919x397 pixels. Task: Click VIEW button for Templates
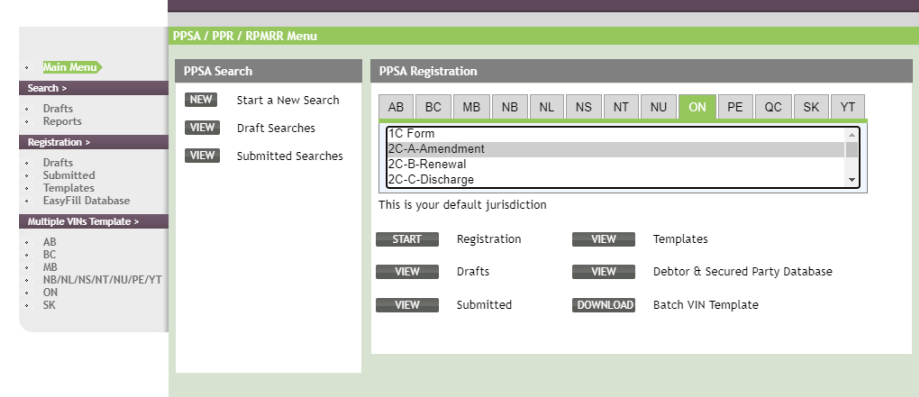(604, 239)
